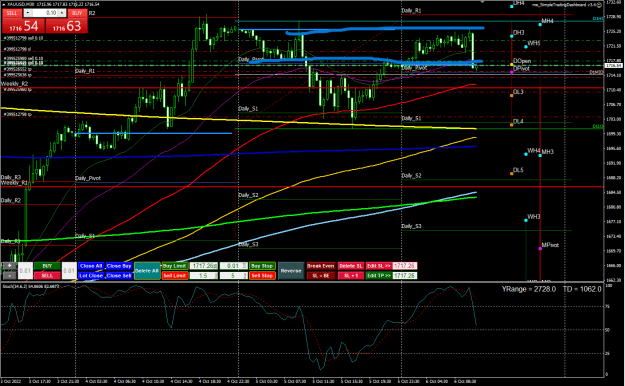This screenshot has width=625, height=386.
Task: Click the DL5 level label
Action: tap(518, 170)
